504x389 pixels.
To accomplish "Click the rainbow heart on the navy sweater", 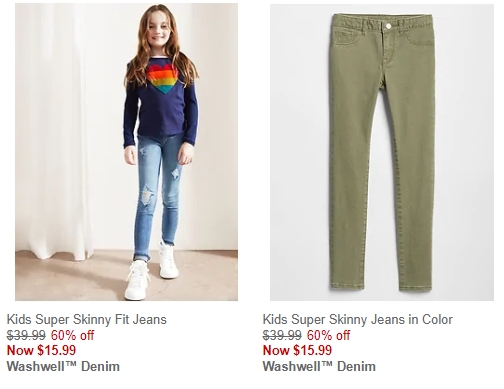I will tap(162, 78).
